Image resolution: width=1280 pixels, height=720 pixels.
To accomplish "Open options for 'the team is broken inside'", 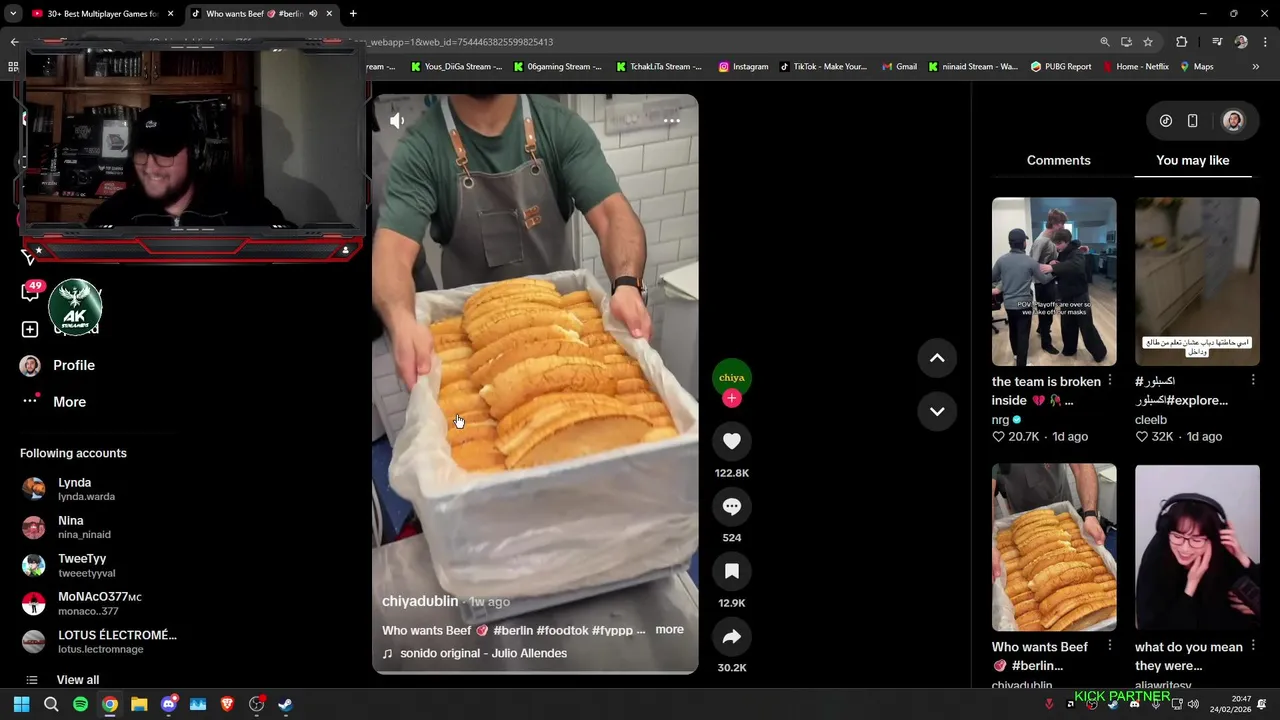I will [x=1110, y=381].
